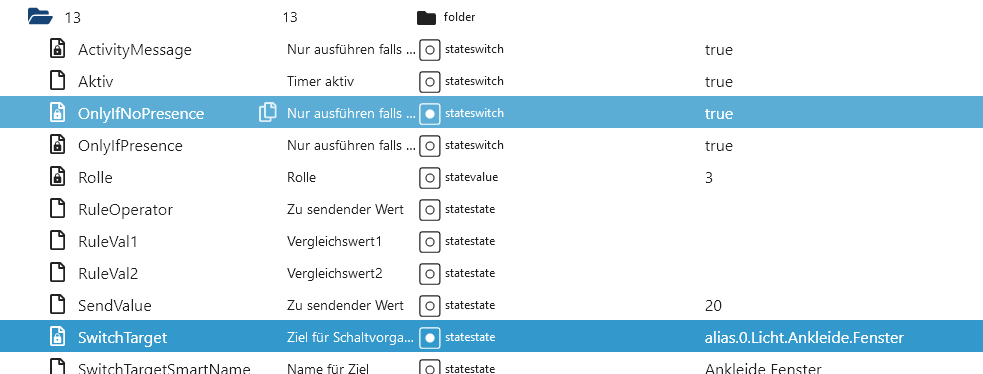Screen dimensions: 983x374
Task: Select the RuleVal1 state entry
Action: point(108,241)
